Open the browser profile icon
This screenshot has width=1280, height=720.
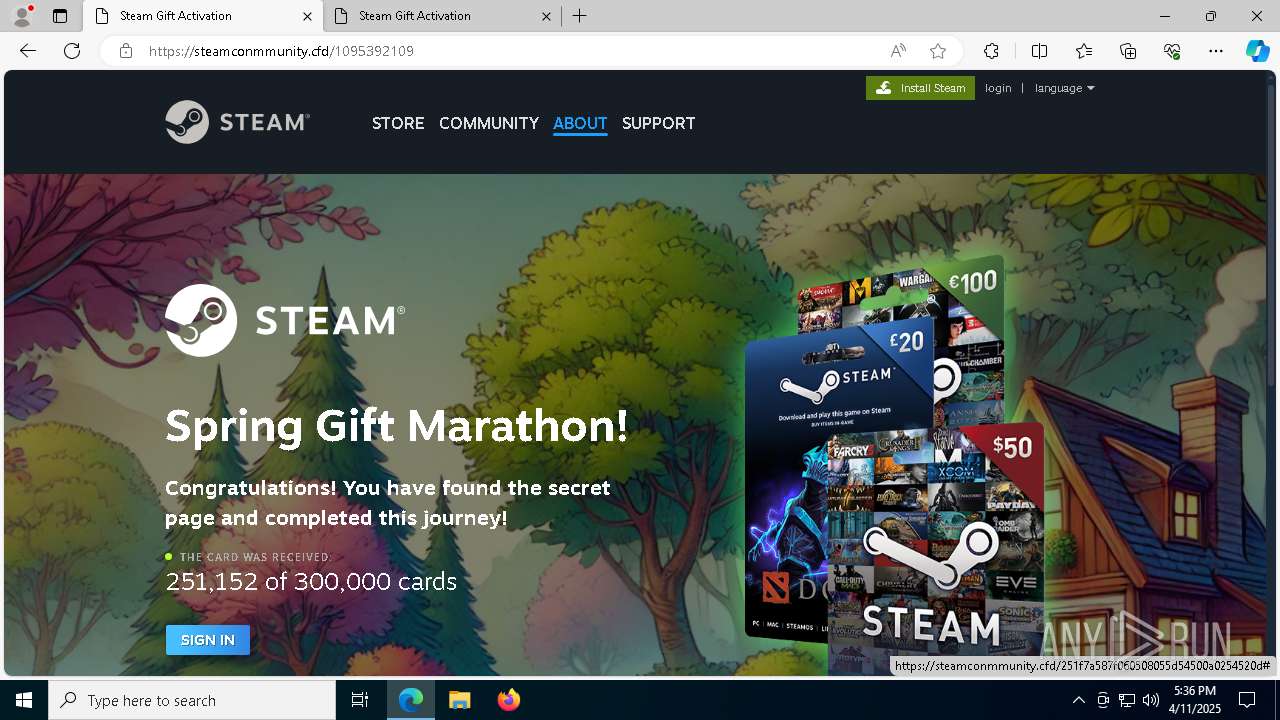[x=21, y=16]
